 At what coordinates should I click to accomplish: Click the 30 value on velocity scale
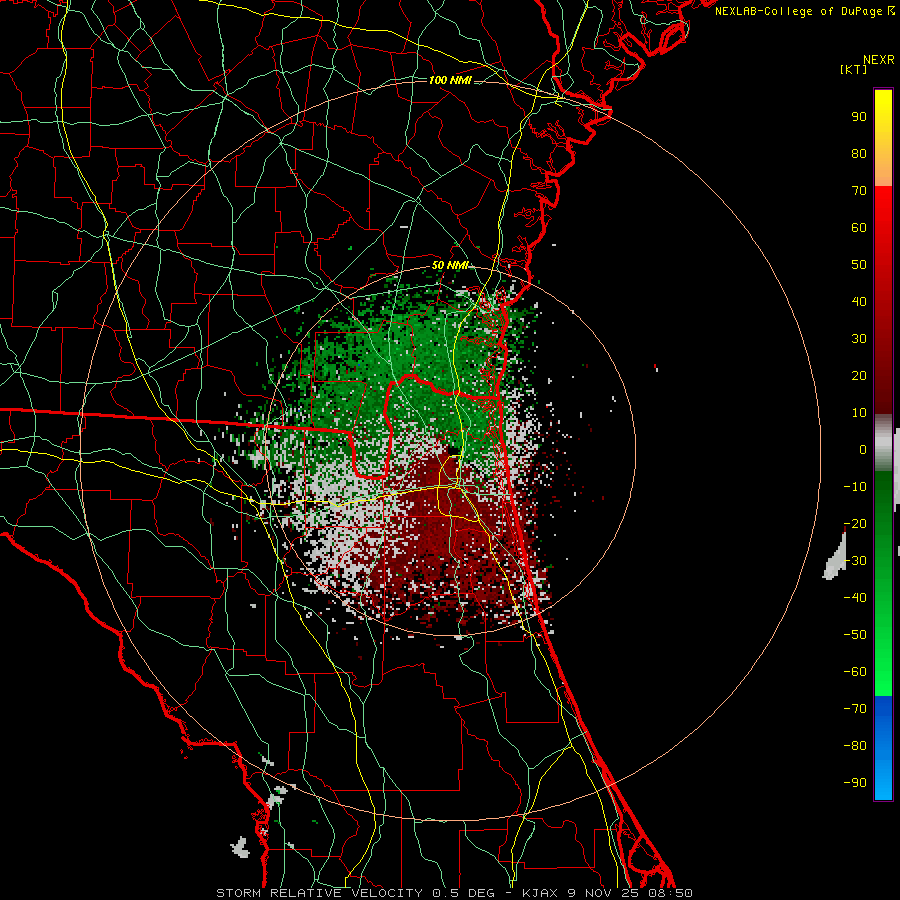point(859,339)
